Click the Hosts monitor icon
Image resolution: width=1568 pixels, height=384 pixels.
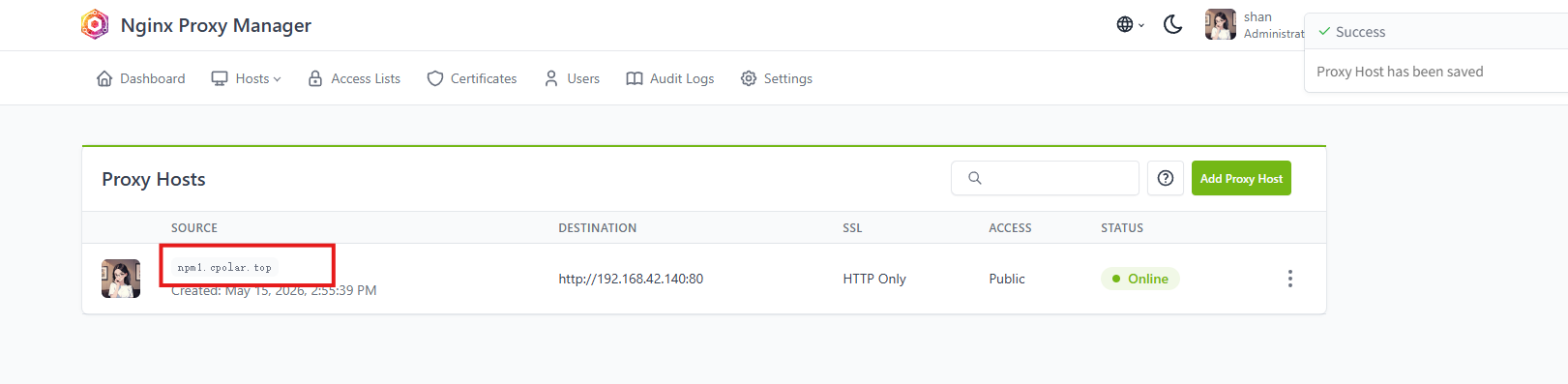click(x=220, y=78)
